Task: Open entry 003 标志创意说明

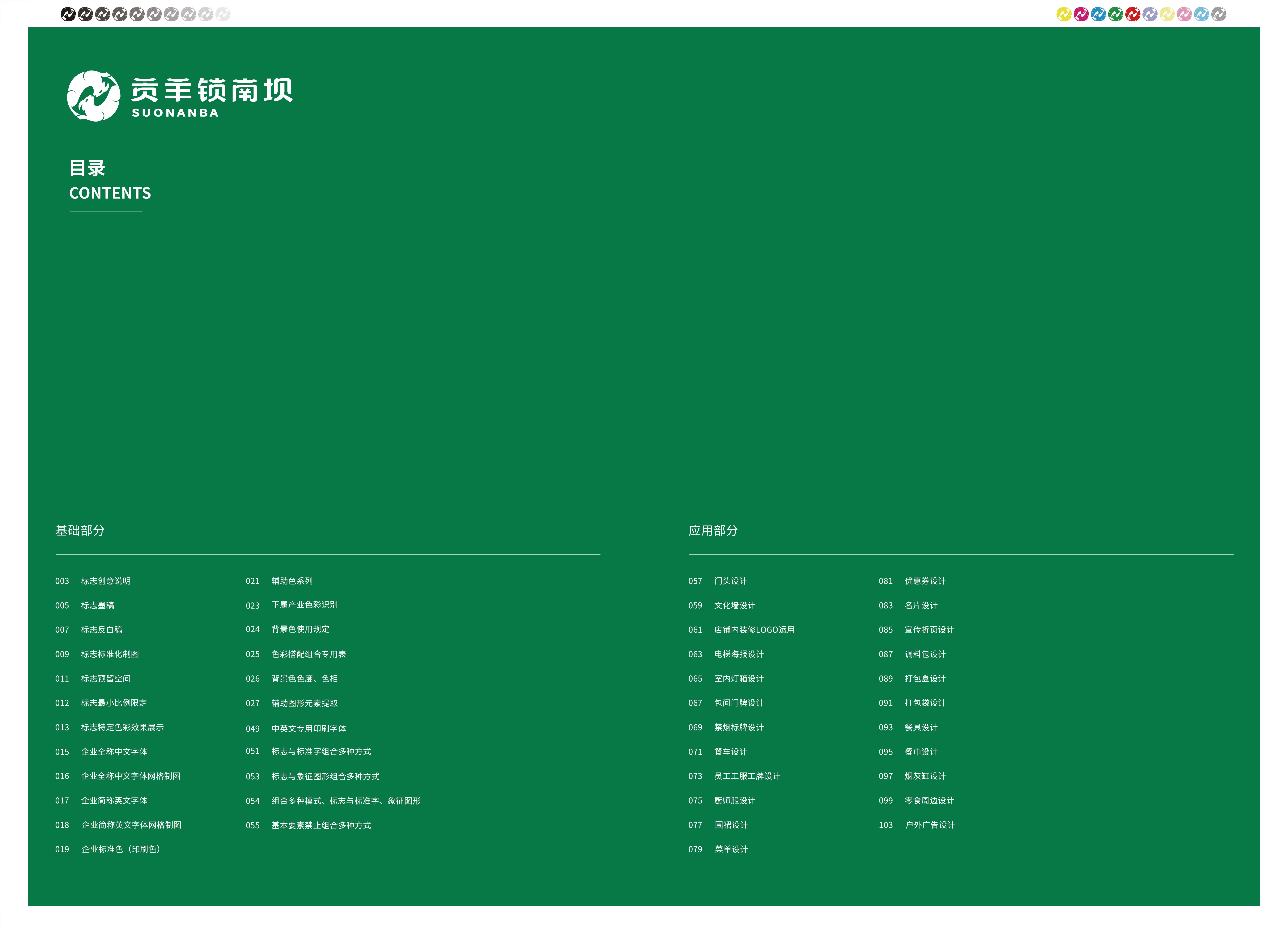Action: [x=106, y=581]
